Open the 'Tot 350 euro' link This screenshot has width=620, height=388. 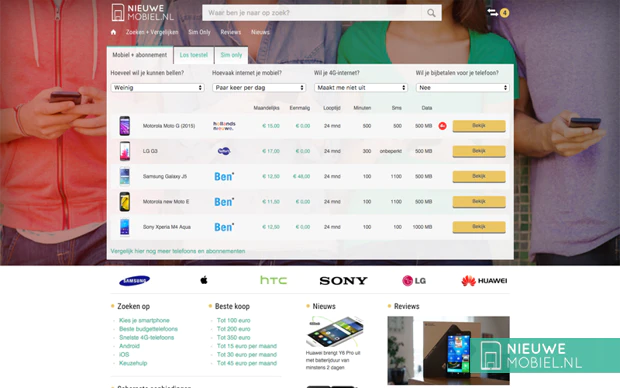click(x=233, y=338)
